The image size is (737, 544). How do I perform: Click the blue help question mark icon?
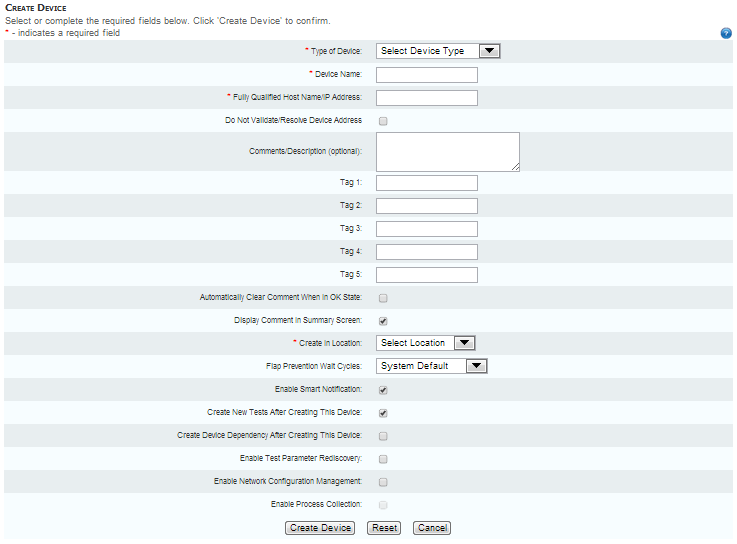[x=726, y=33]
